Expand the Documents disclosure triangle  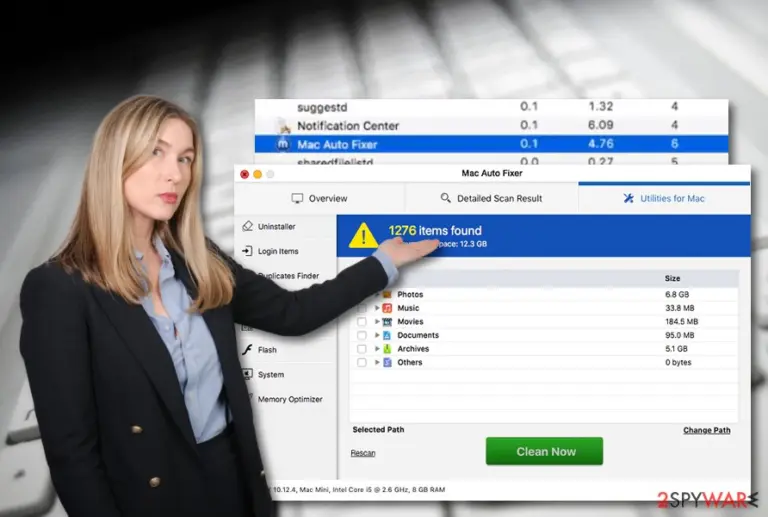[377, 335]
